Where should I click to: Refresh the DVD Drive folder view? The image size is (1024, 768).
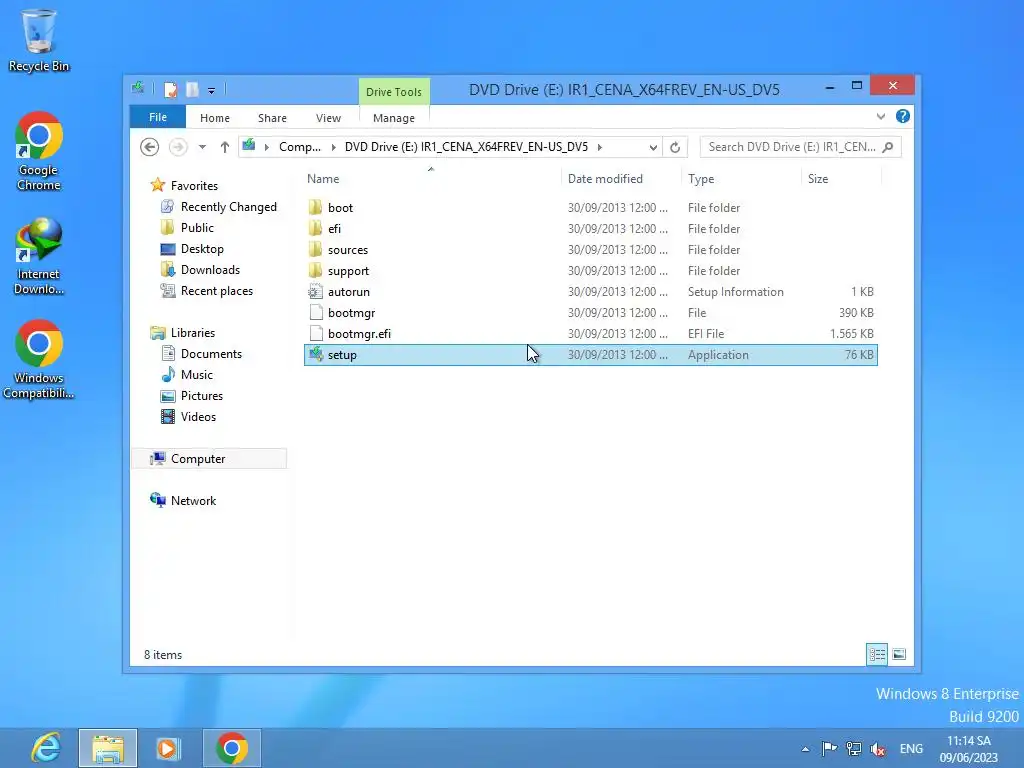point(675,147)
